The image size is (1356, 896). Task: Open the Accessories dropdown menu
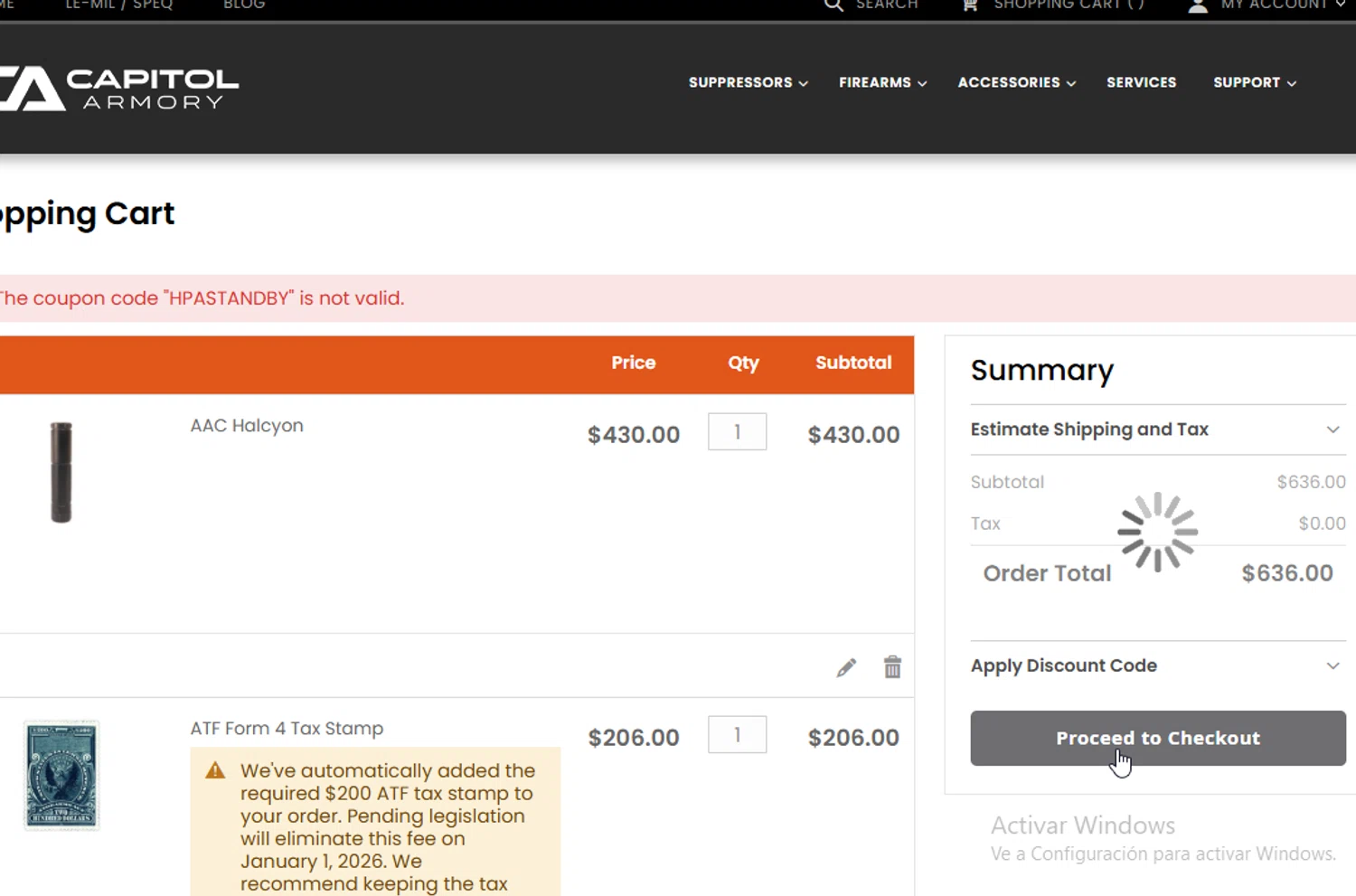coord(1017,82)
